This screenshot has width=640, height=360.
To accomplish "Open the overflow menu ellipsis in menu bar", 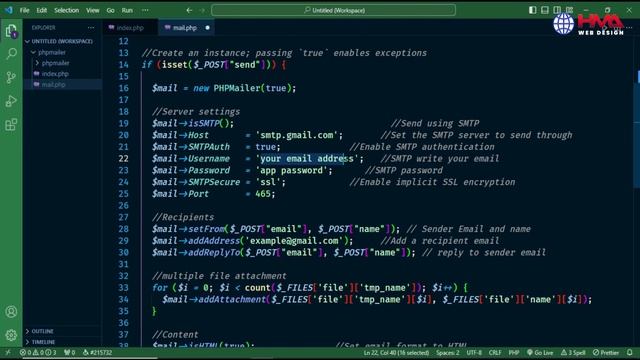I will [x=145, y=10].
